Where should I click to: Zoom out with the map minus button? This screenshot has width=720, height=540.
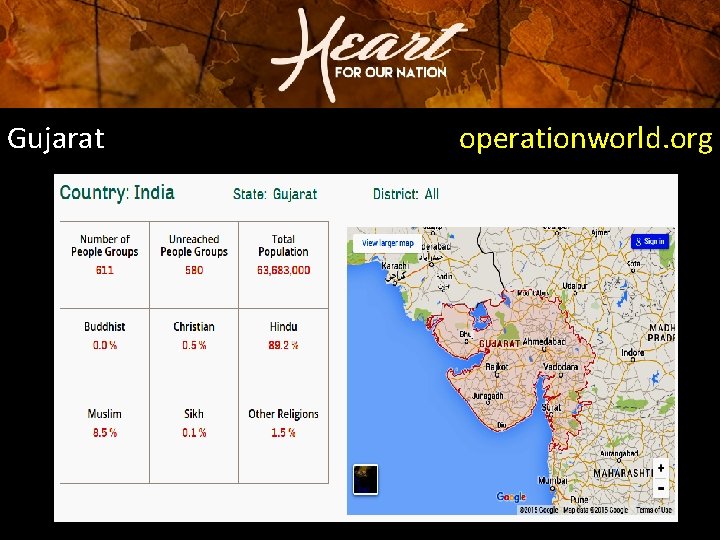tap(661, 488)
